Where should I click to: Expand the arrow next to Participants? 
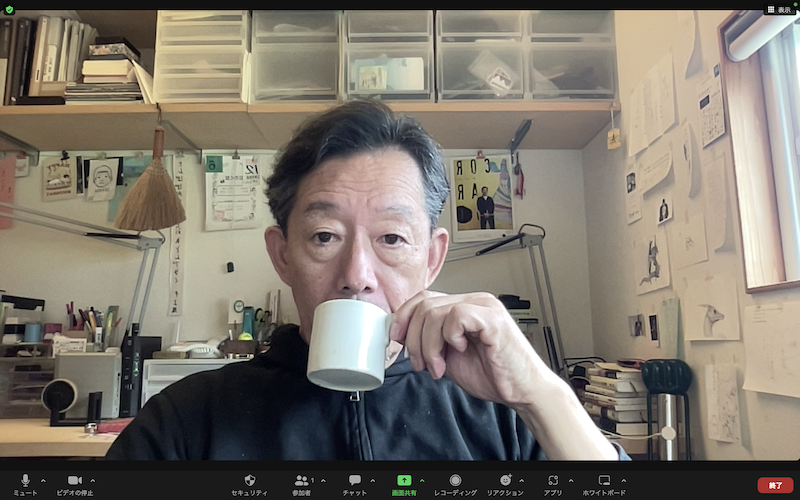[321, 480]
